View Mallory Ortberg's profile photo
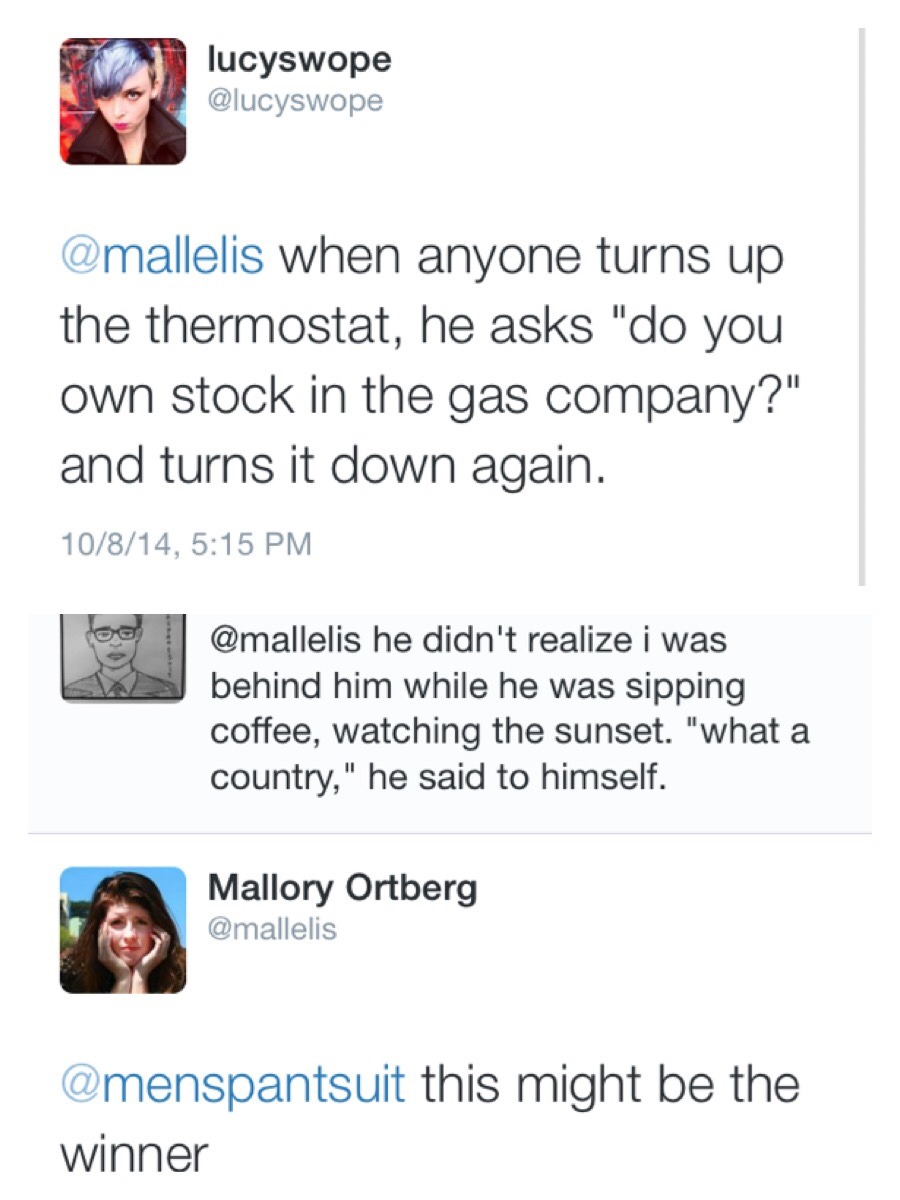 pyautogui.click(x=123, y=929)
